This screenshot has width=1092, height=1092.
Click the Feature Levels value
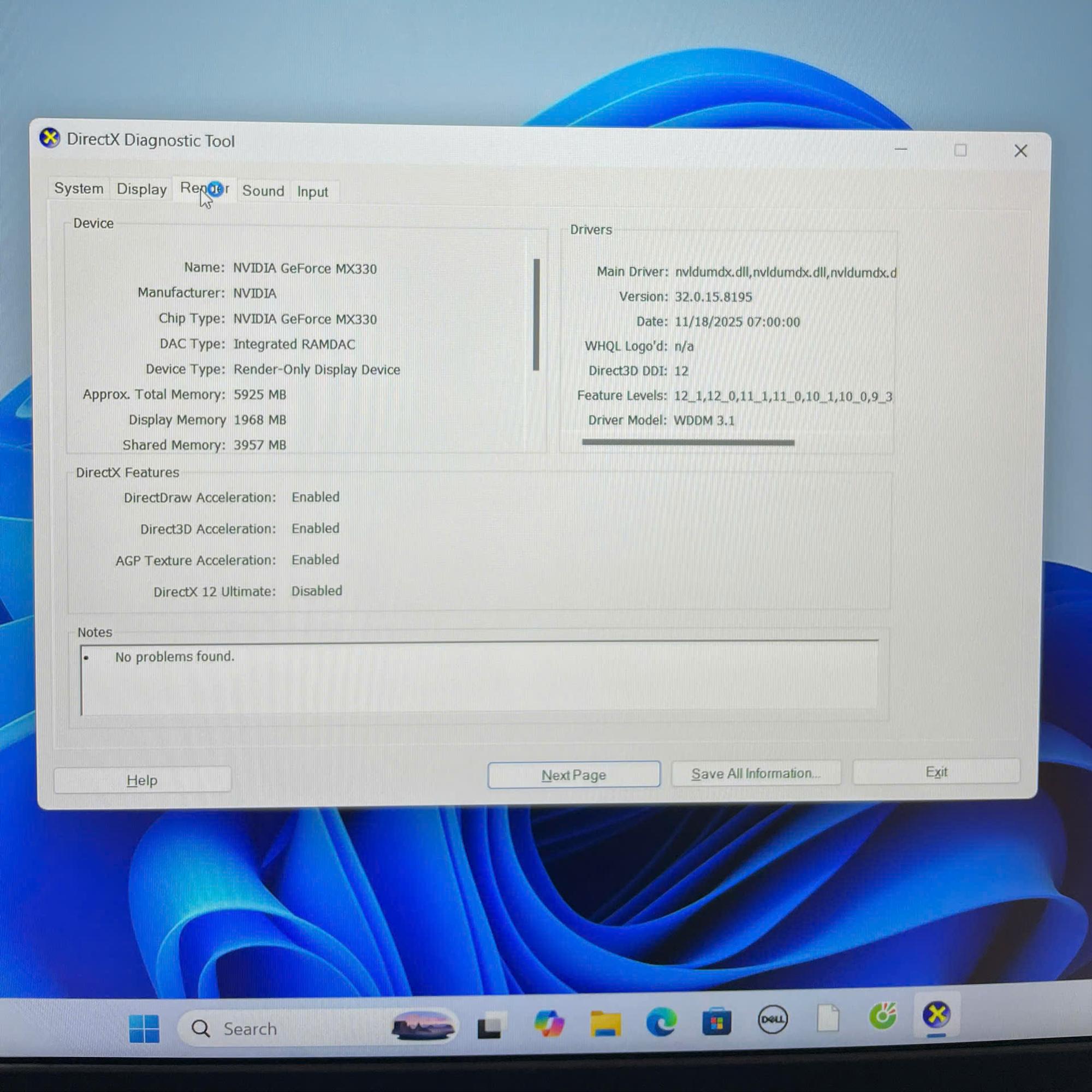click(783, 396)
